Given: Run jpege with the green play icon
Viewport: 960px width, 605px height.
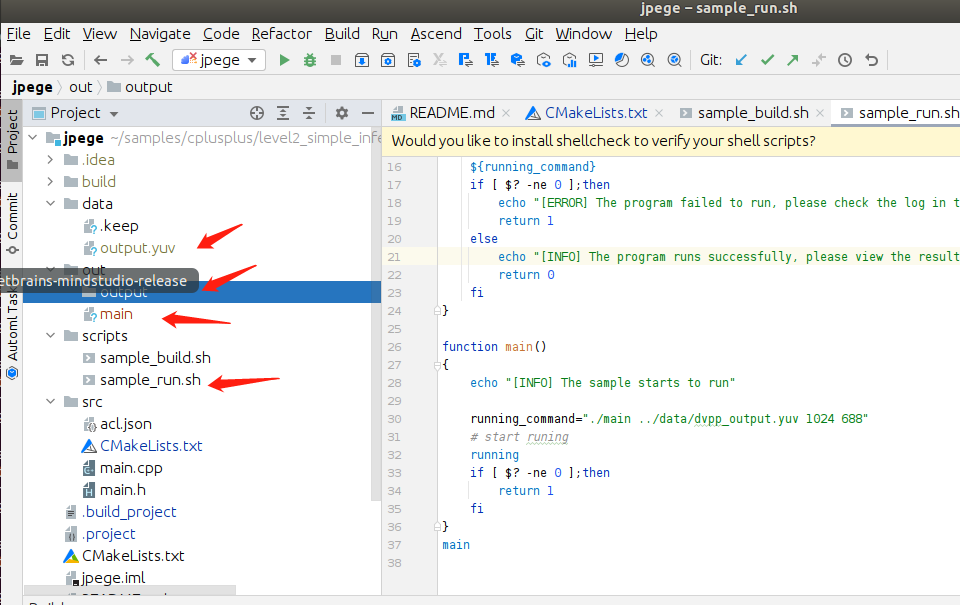Looking at the screenshot, I should (284, 60).
